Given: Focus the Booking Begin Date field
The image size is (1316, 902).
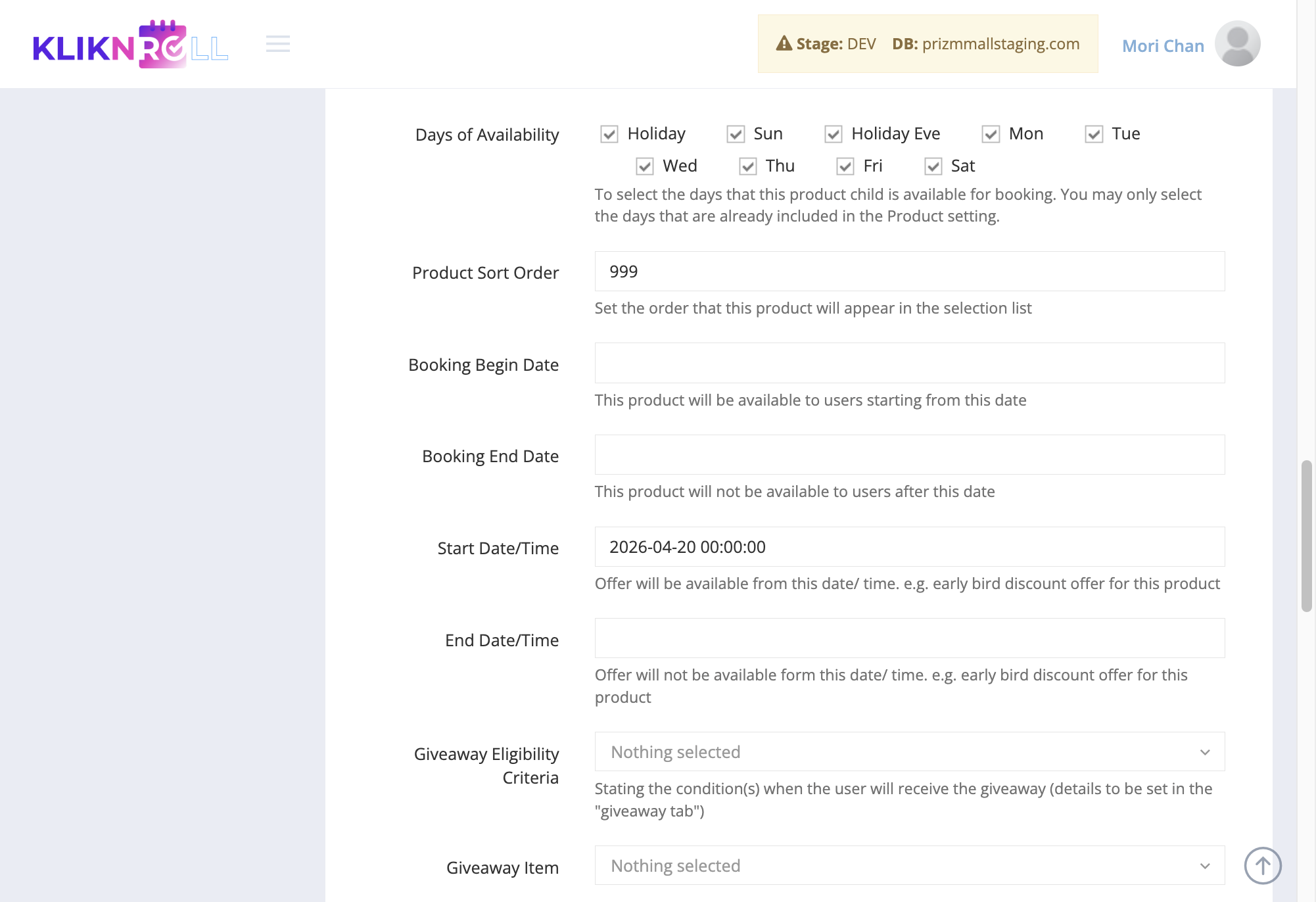Looking at the screenshot, I should (x=910, y=363).
